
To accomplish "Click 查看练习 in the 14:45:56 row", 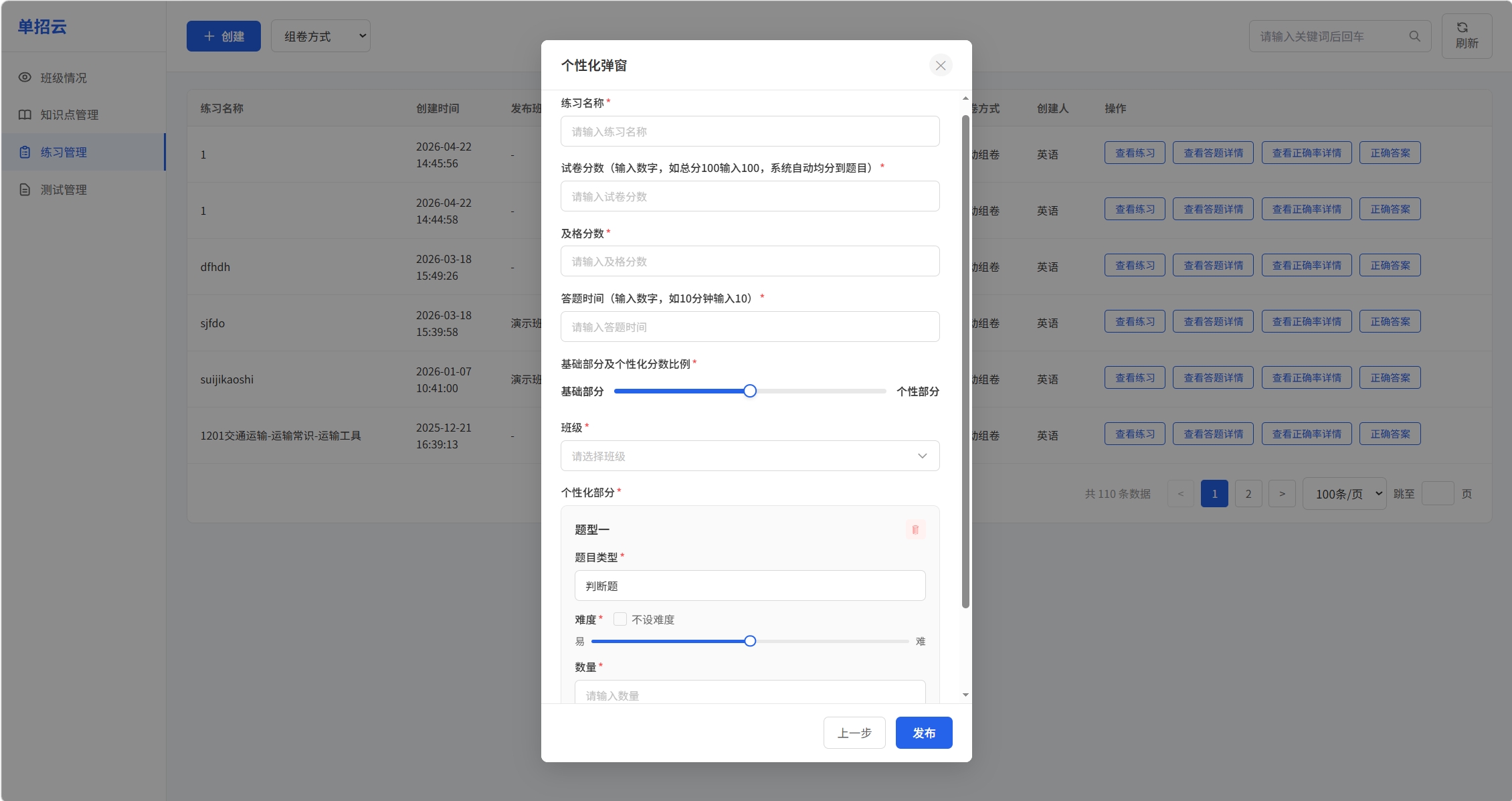I will tap(1135, 153).
